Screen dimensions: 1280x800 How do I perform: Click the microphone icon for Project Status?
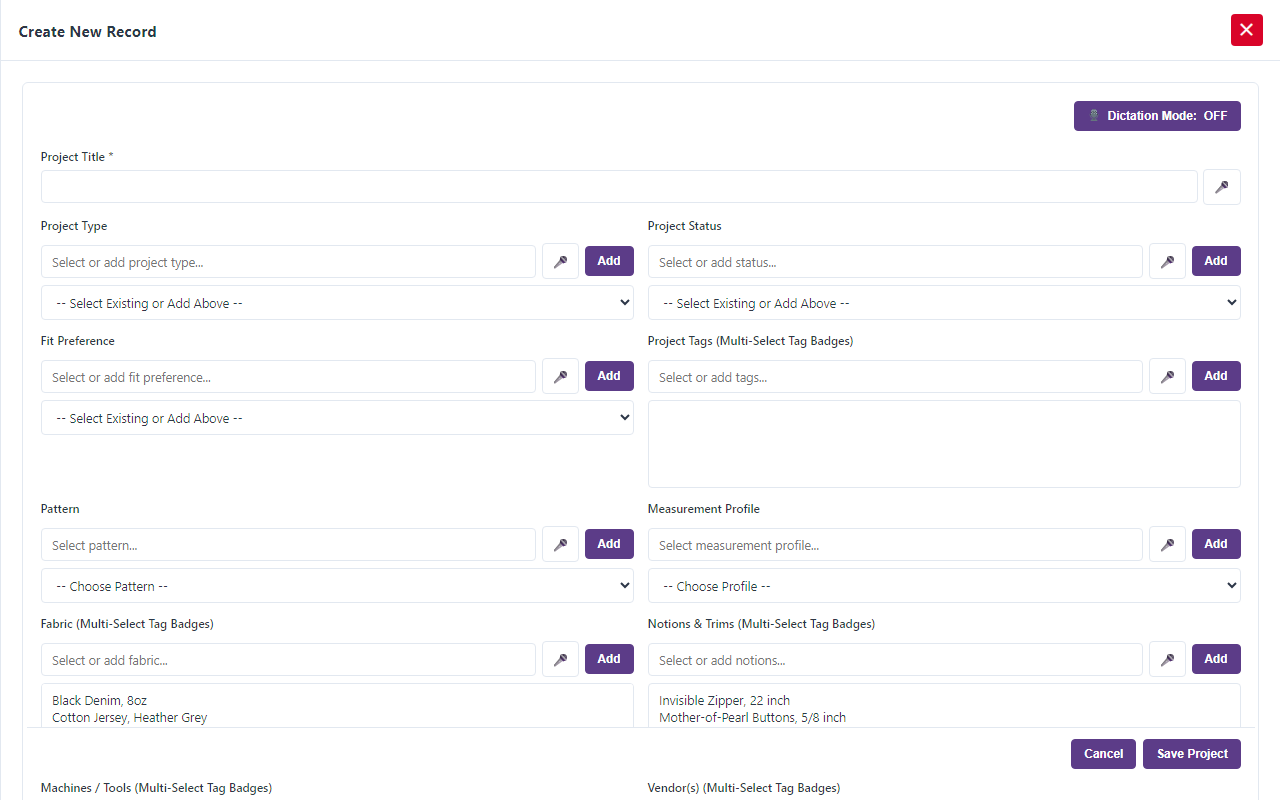[1167, 261]
